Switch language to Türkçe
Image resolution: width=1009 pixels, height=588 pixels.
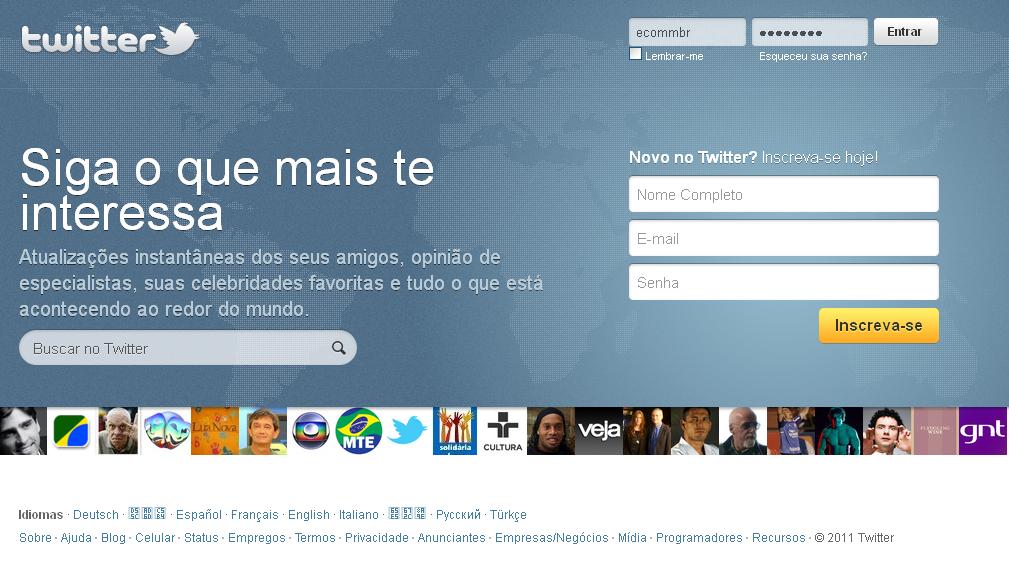point(508,515)
